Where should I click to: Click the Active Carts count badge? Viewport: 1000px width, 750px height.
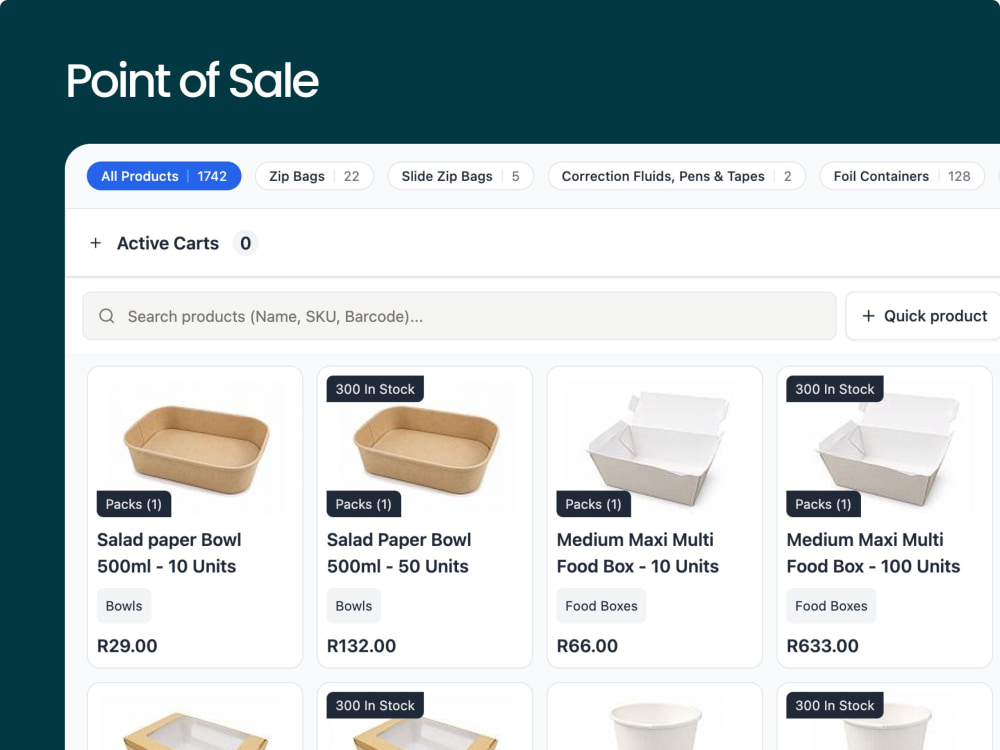[246, 243]
